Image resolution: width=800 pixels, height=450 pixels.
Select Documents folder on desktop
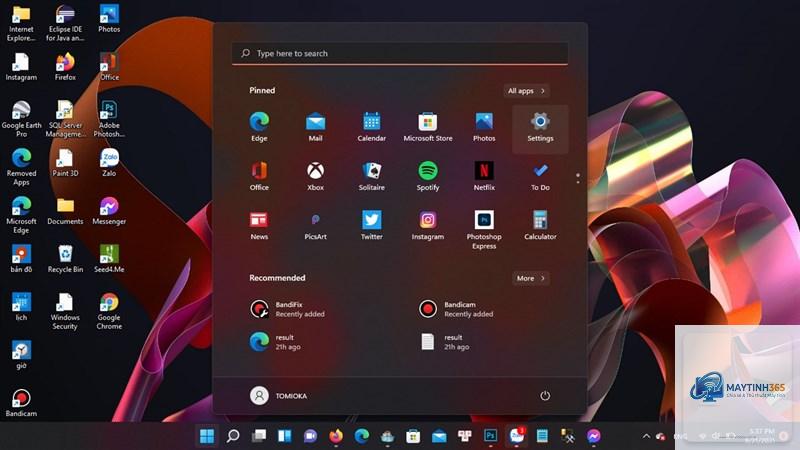coord(65,211)
